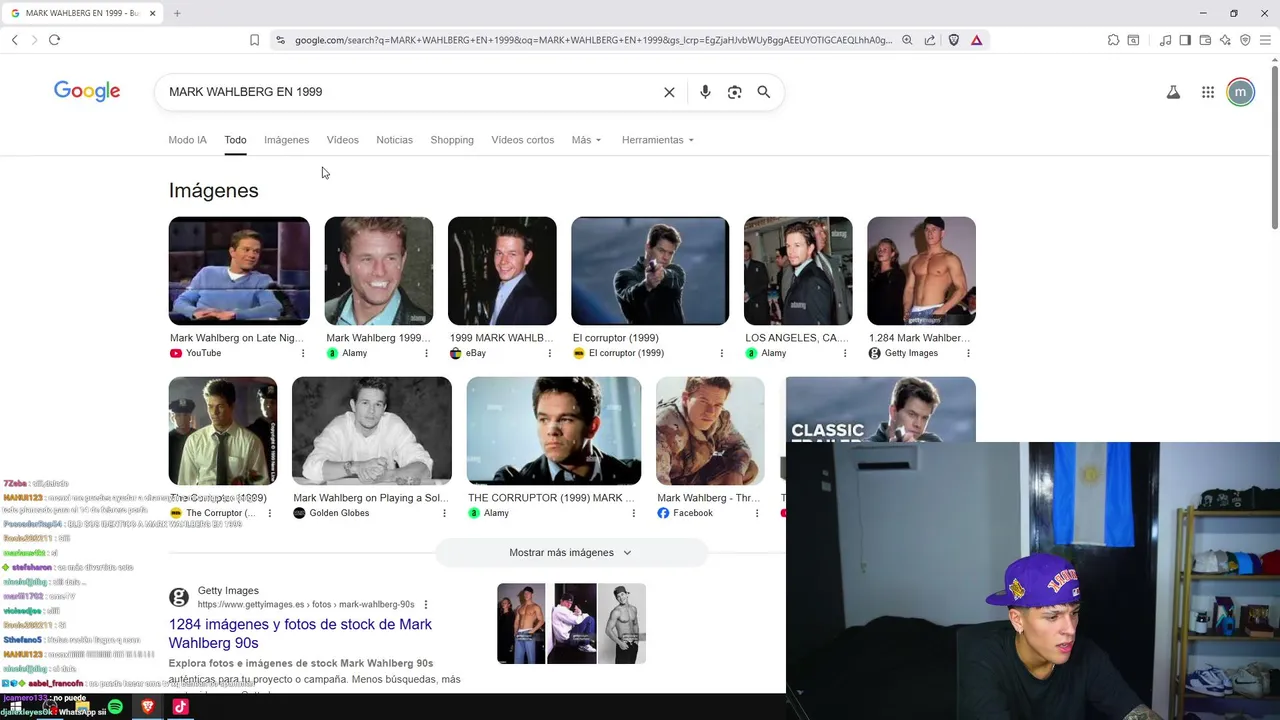Viewport: 1280px width, 720px height.
Task: Open the Brave Wallet
Action: [1205, 40]
